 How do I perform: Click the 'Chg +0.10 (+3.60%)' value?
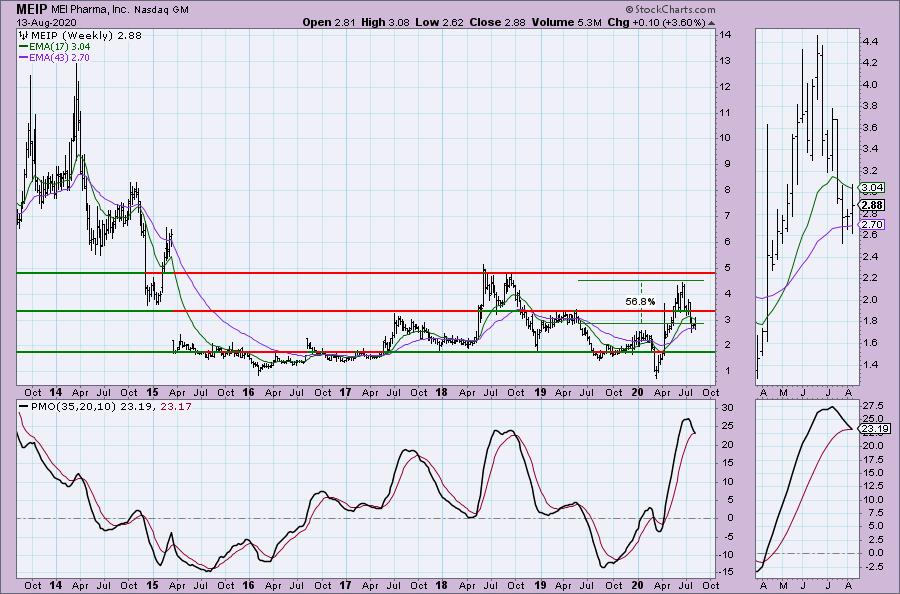tap(656, 22)
